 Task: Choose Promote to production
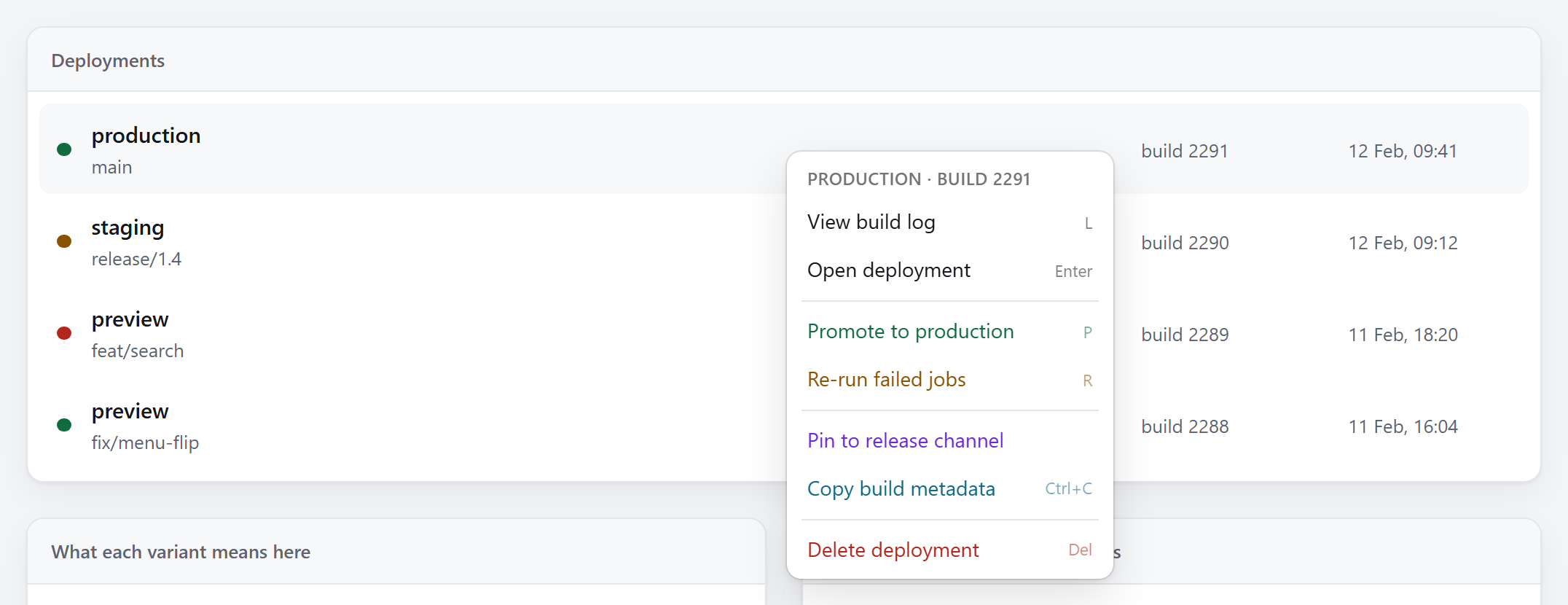point(950,332)
